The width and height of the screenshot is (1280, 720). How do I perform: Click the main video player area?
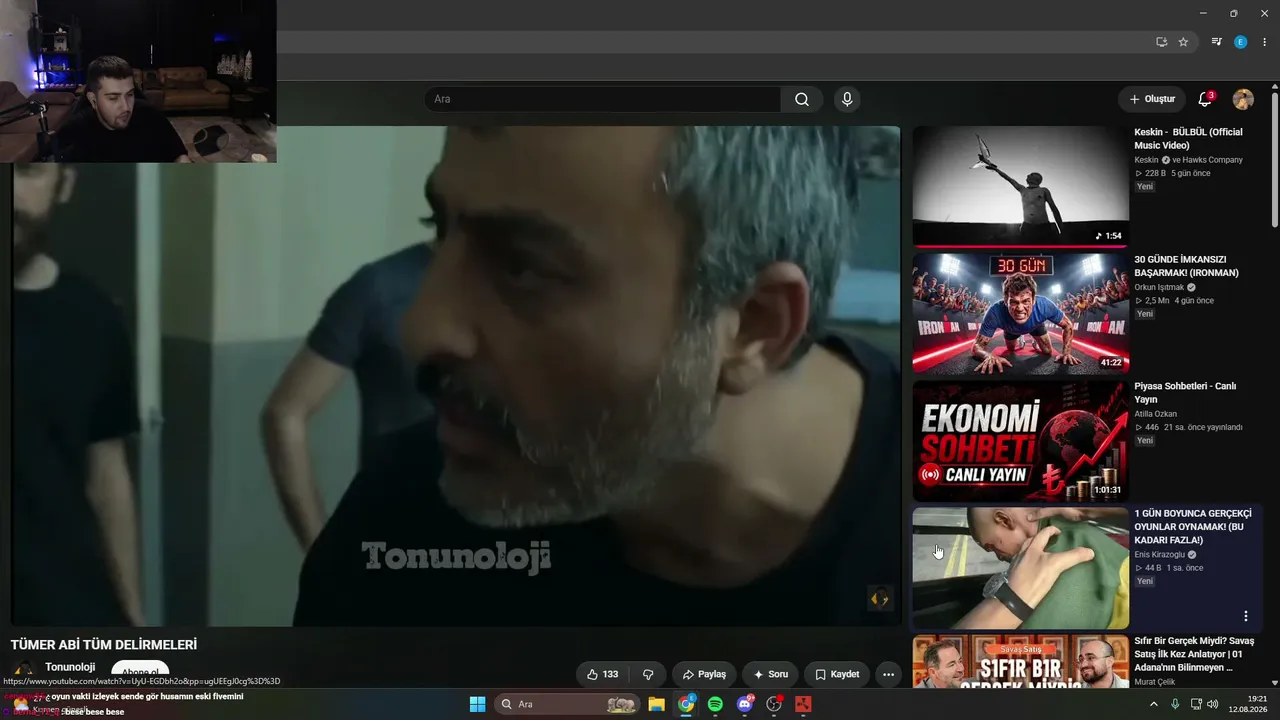point(456,376)
